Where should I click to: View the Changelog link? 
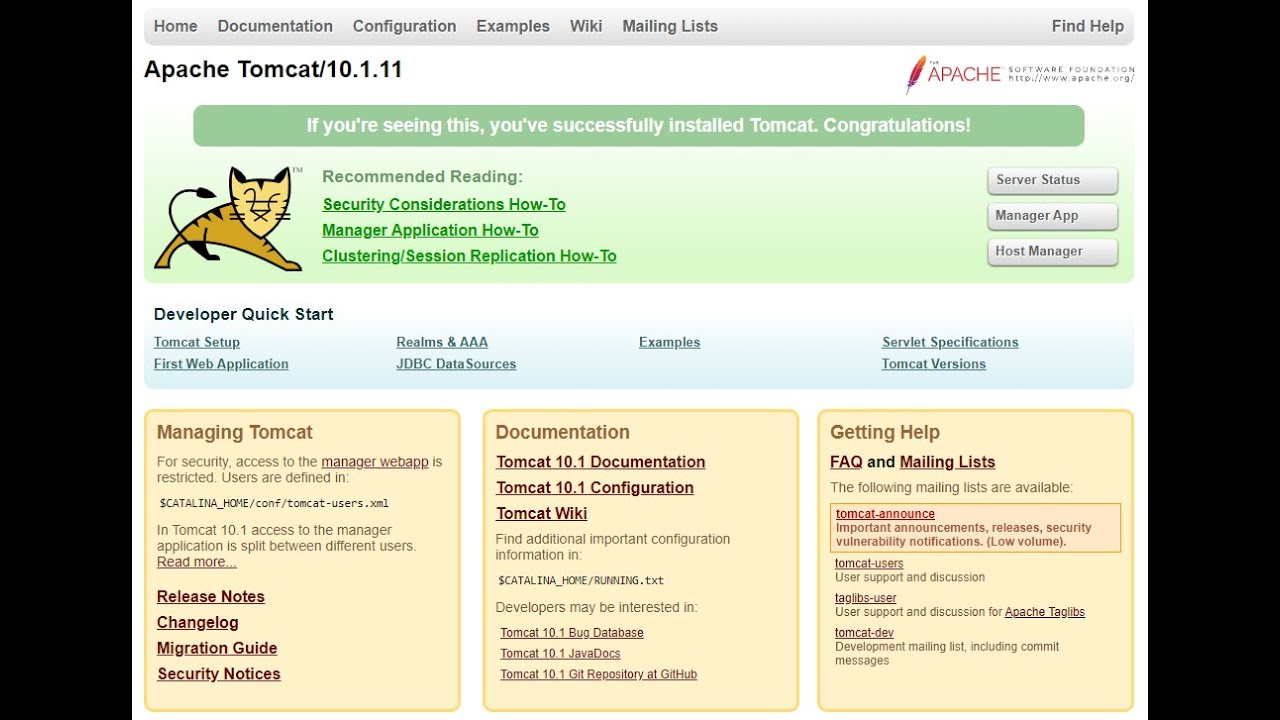(198, 623)
